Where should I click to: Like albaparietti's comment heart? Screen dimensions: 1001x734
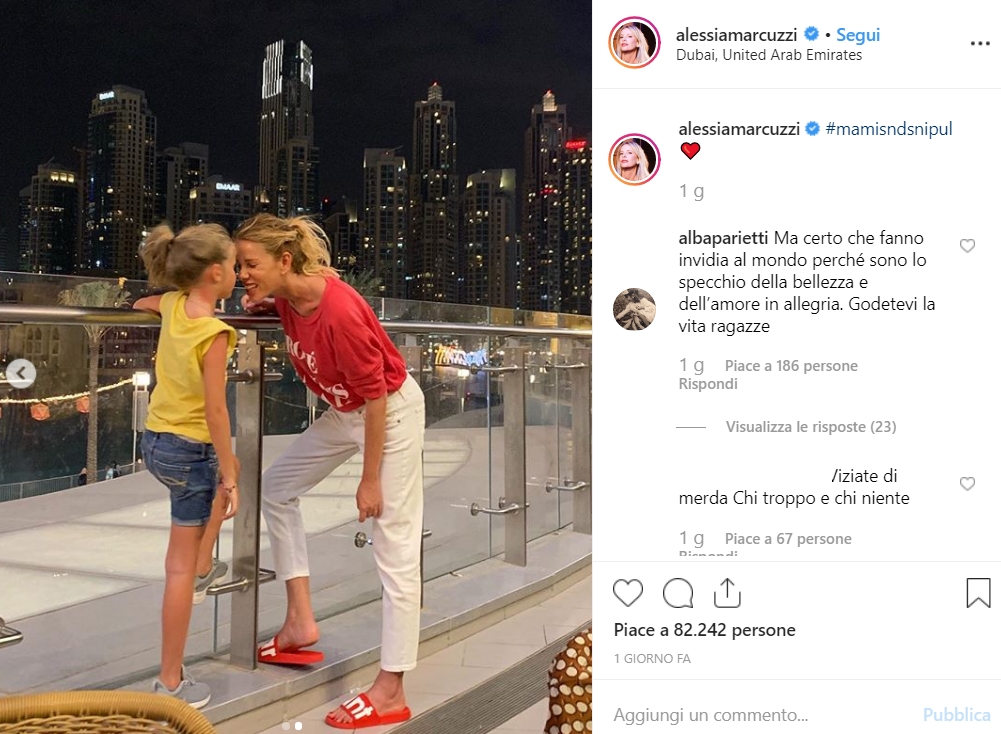[x=968, y=246]
